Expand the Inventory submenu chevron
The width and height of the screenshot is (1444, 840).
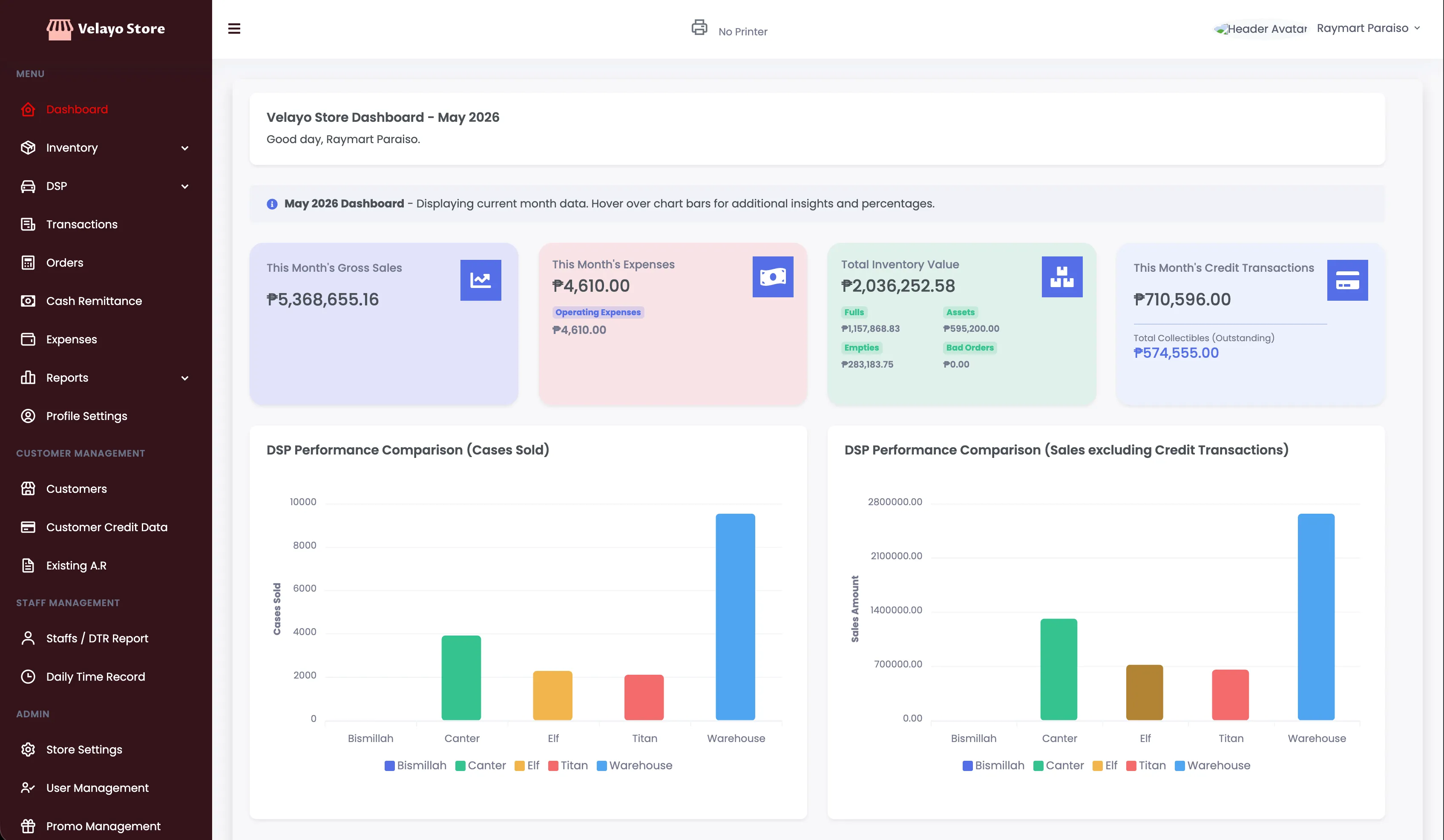184,148
